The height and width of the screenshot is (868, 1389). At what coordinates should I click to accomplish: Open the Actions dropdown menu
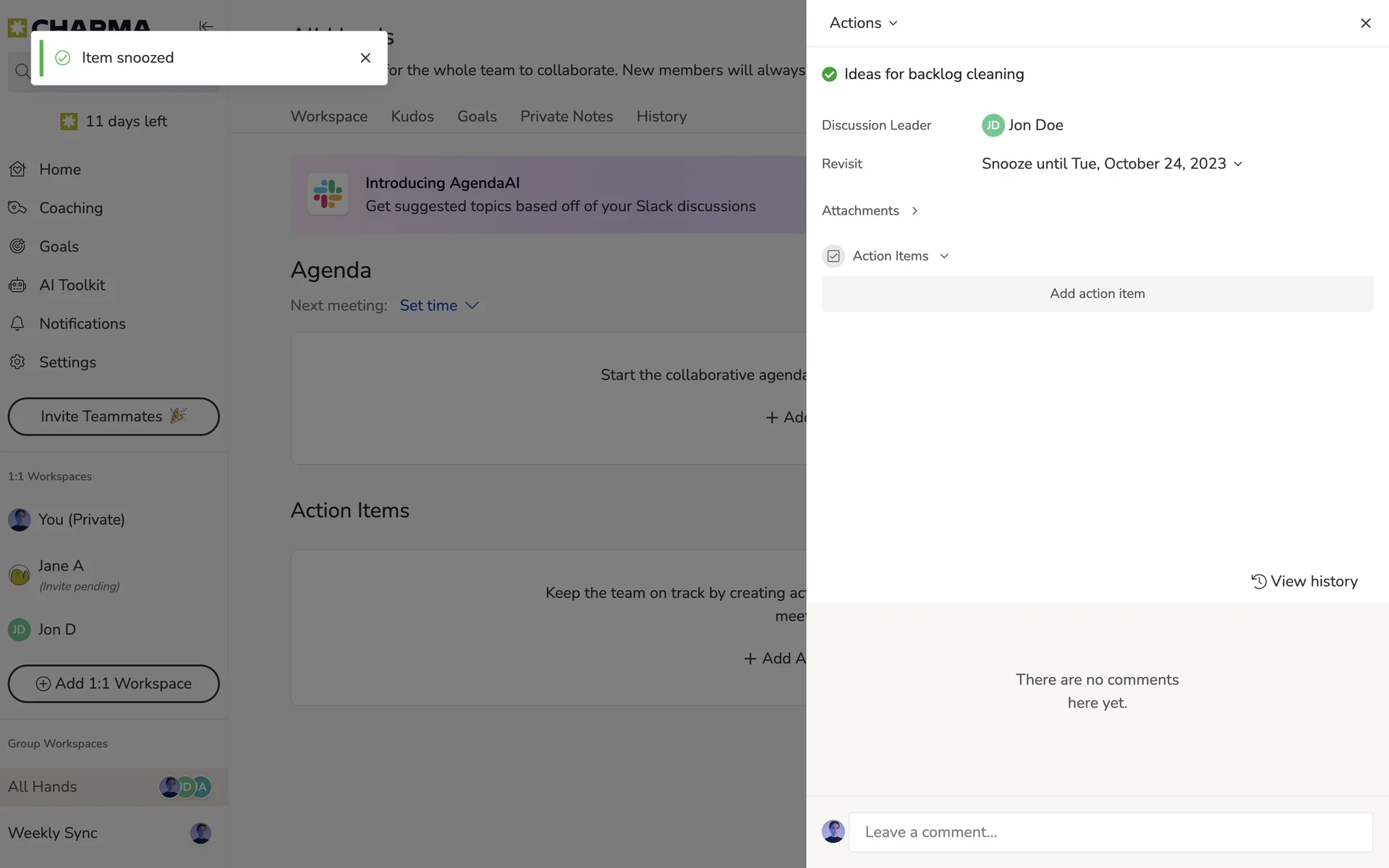[x=863, y=23]
